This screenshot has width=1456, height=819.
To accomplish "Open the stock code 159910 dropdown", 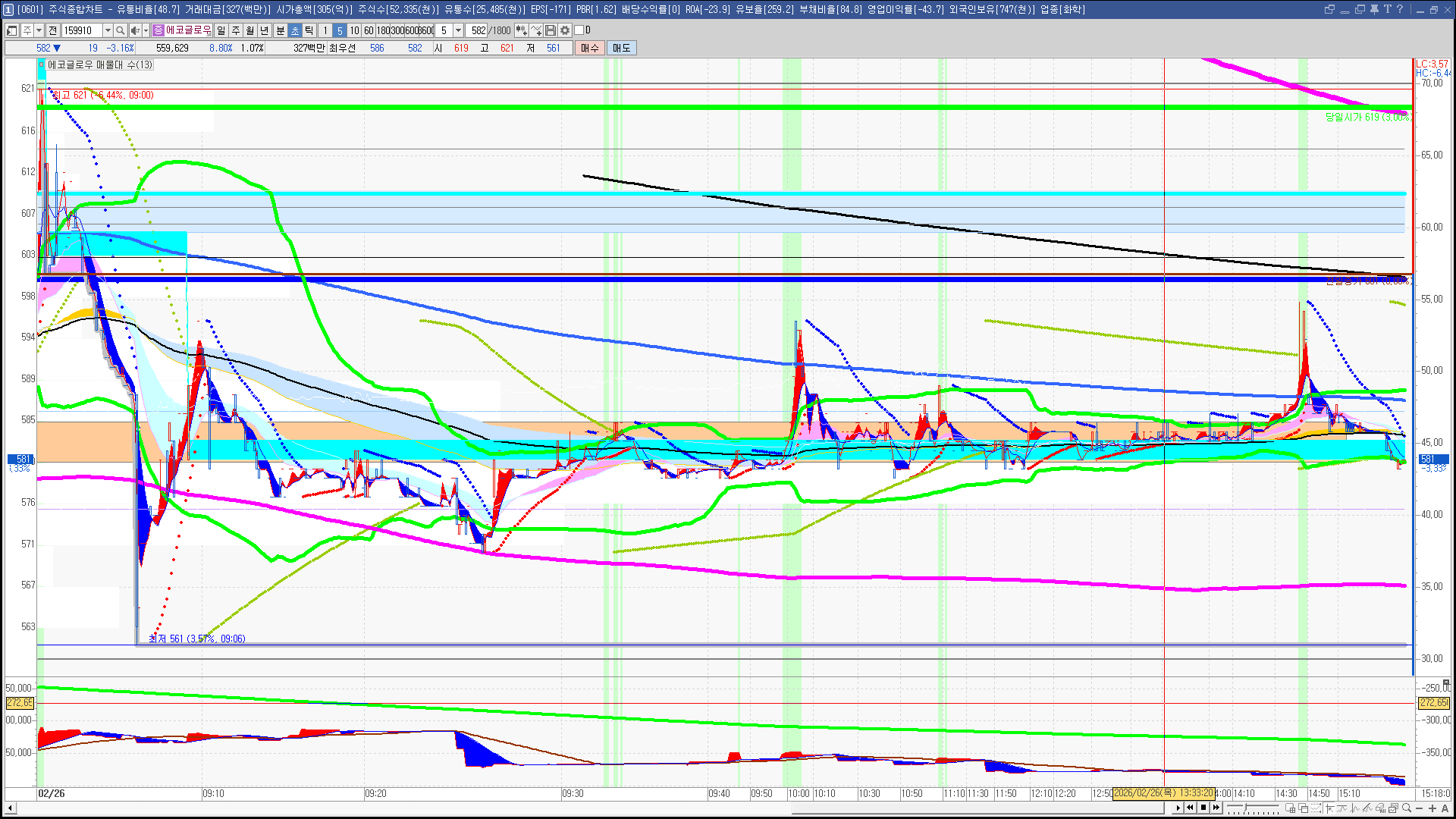I will point(108,30).
